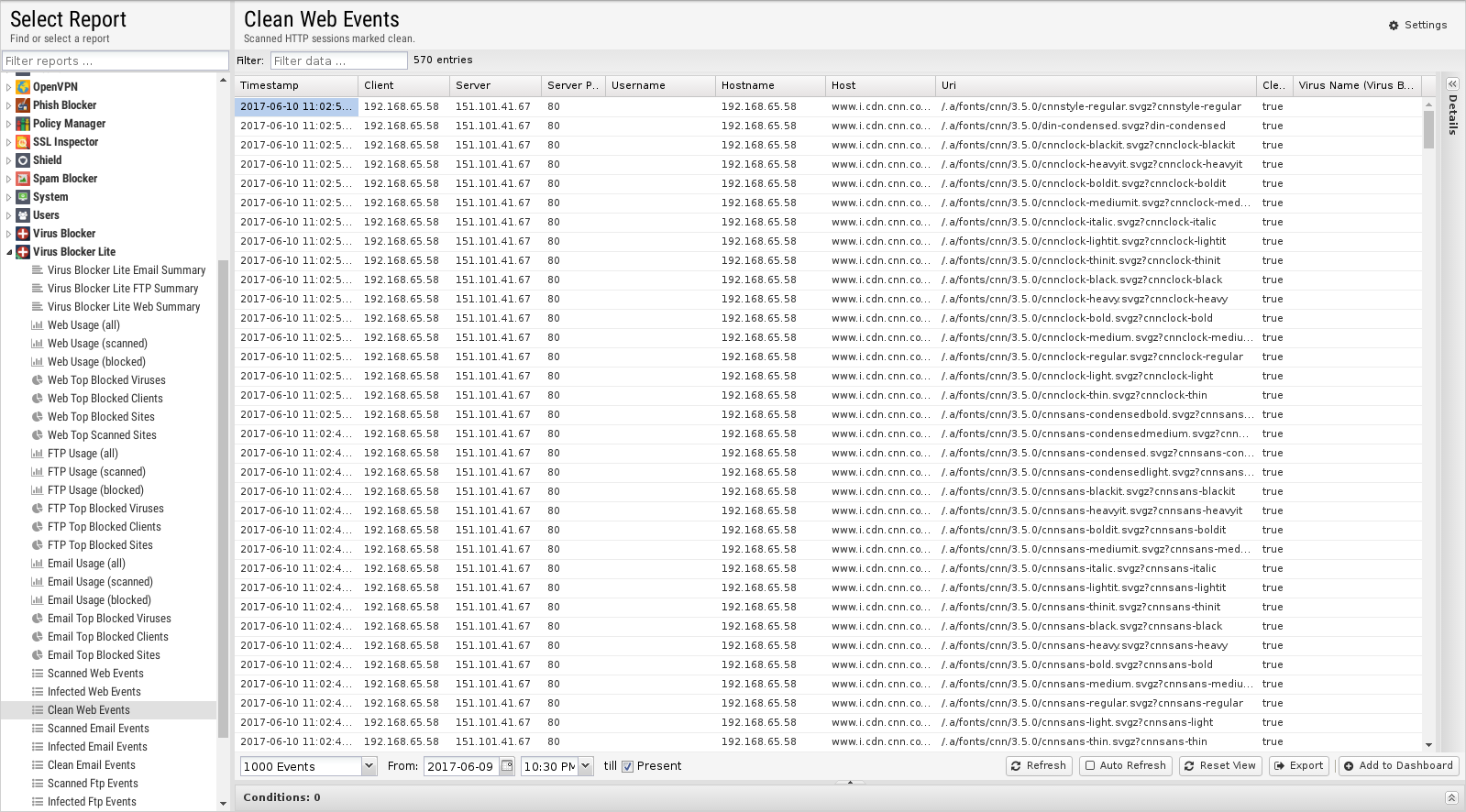Click the Reset View button

[1220, 766]
